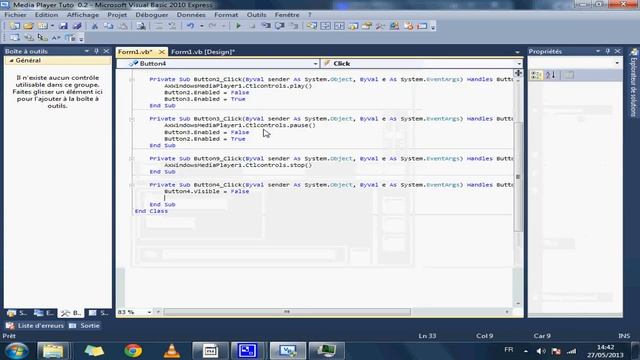Open the Format menu
Viewport: 640px width, 360px height.
coord(226,15)
